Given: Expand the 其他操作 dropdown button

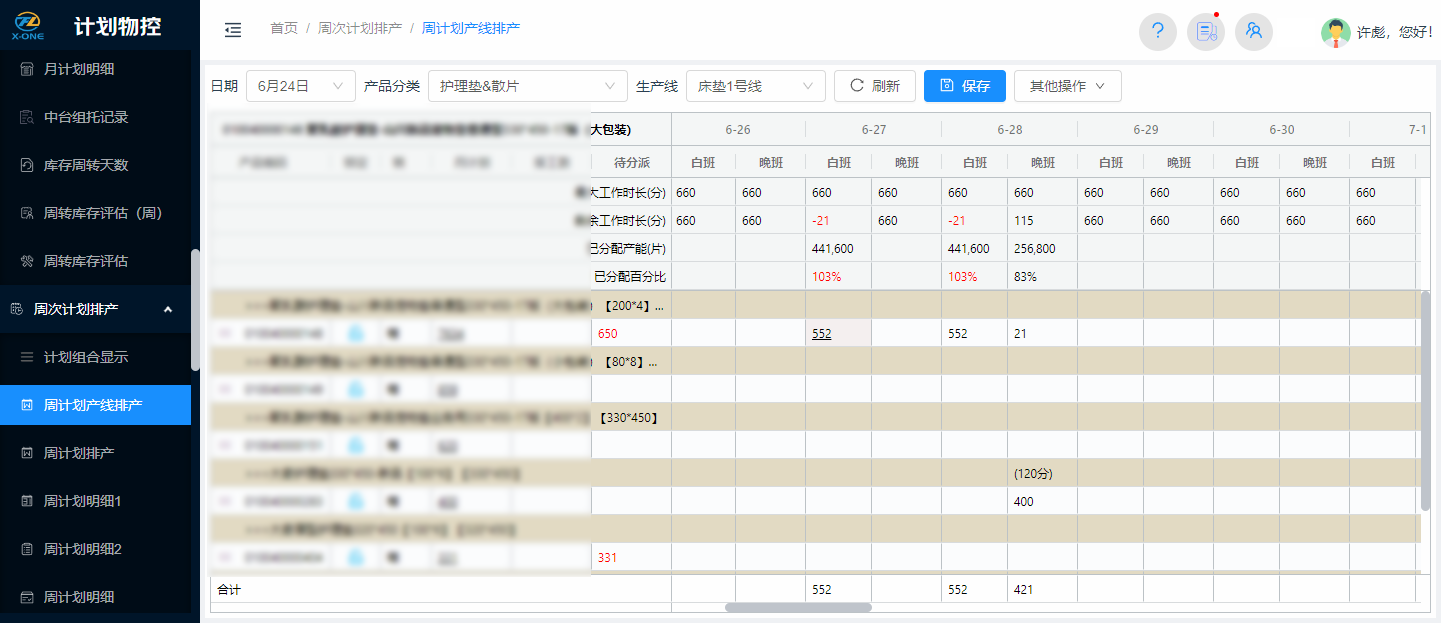Looking at the screenshot, I should click(x=1067, y=86).
